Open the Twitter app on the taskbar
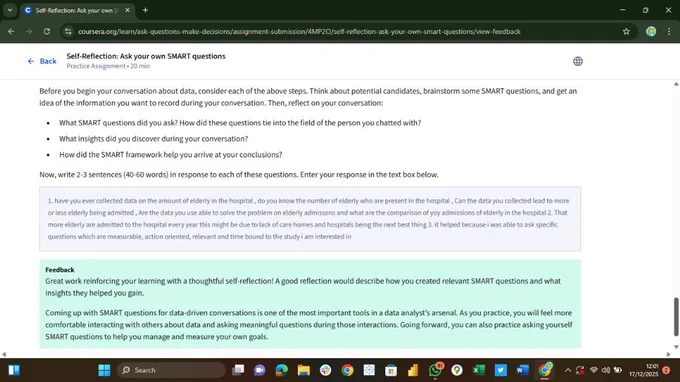Viewport: 680px width, 382px height. click(x=500, y=370)
